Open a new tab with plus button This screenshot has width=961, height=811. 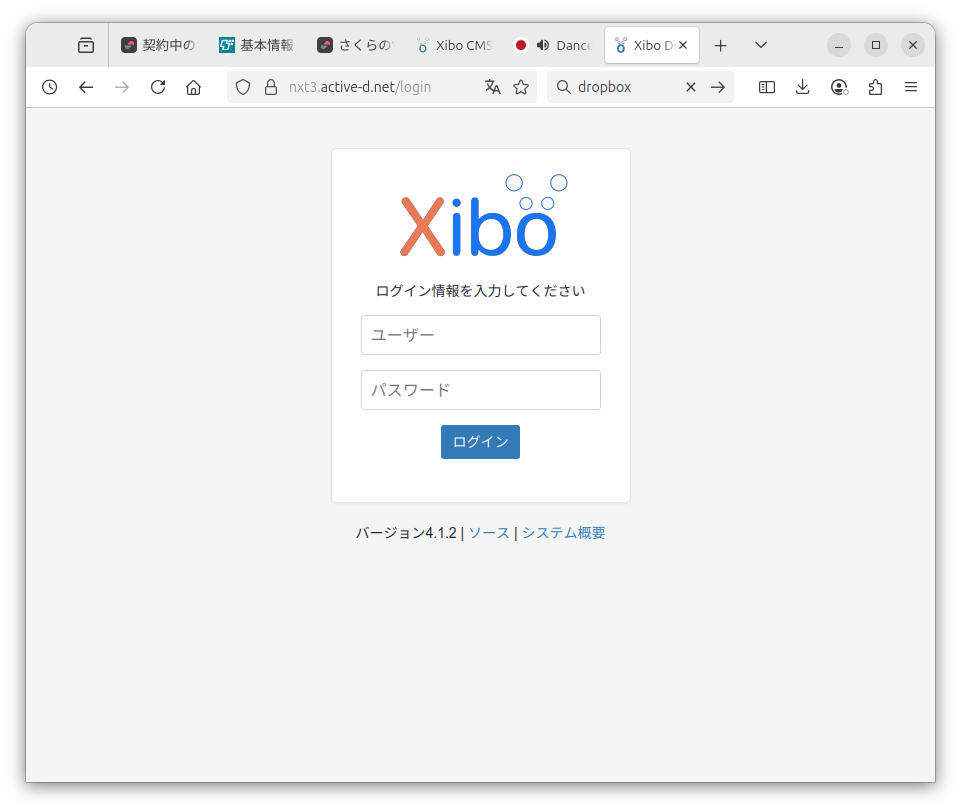721,45
